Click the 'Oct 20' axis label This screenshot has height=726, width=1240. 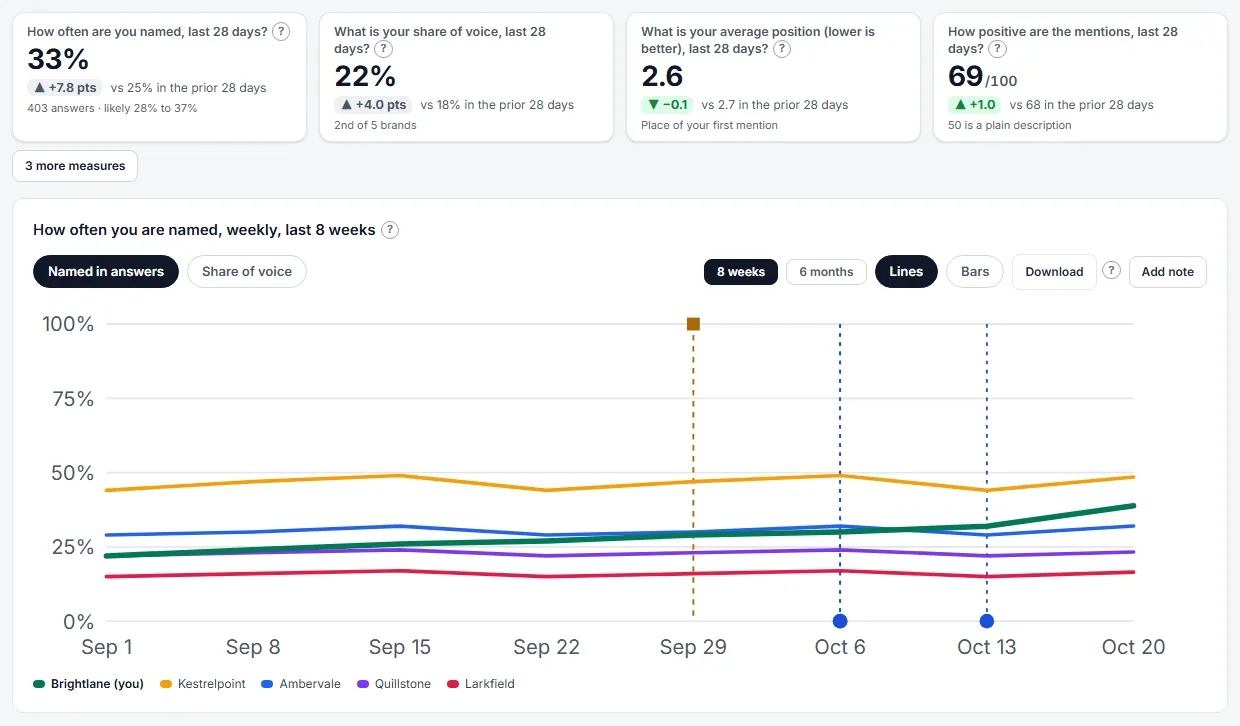(x=1133, y=647)
